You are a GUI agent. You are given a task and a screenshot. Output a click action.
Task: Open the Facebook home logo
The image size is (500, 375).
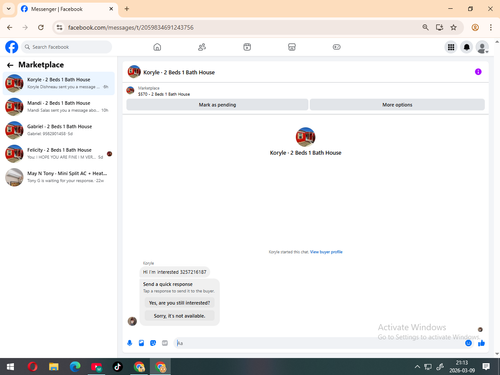click(12, 47)
